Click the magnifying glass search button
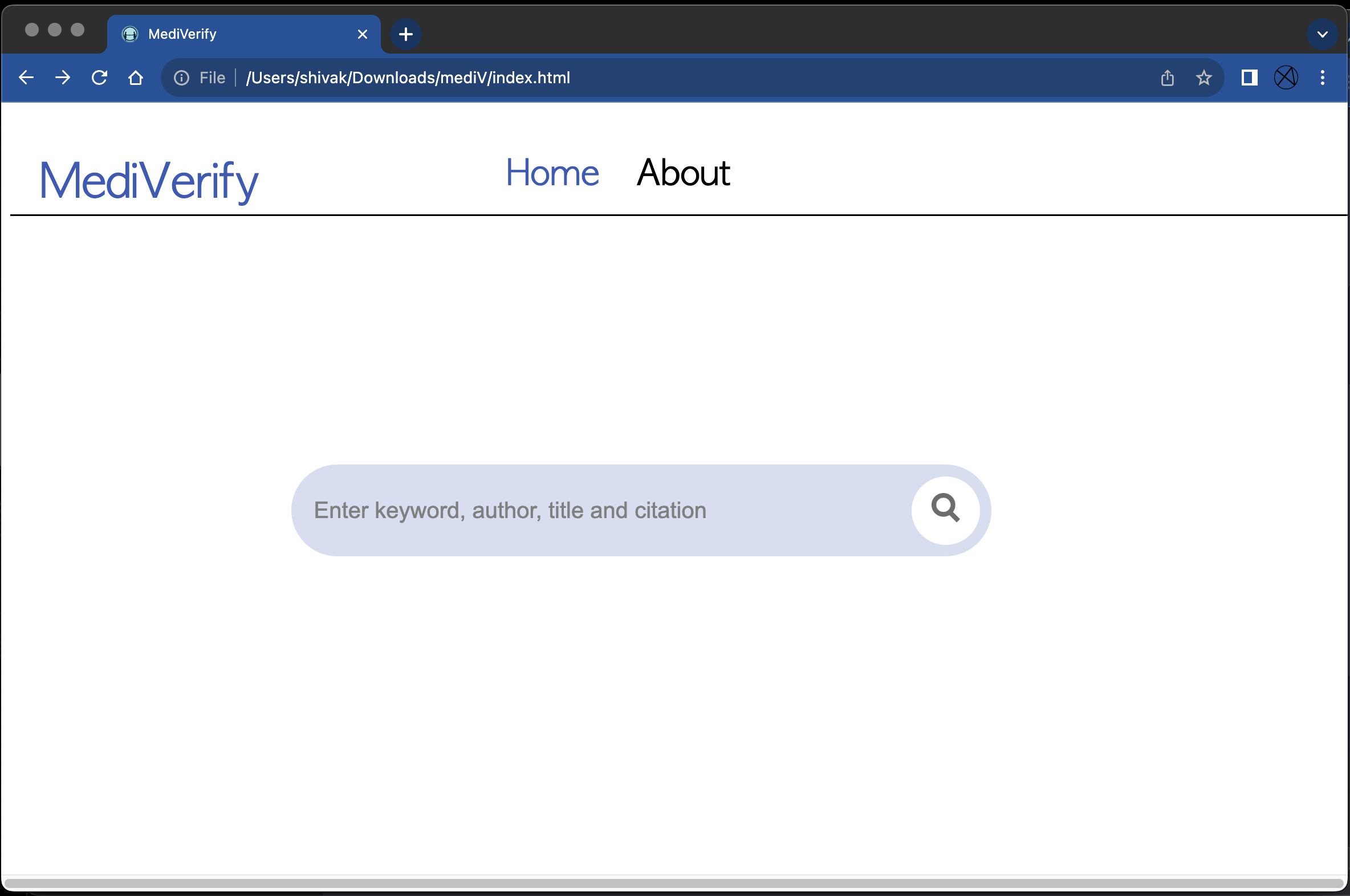The width and height of the screenshot is (1350, 896). coord(945,509)
